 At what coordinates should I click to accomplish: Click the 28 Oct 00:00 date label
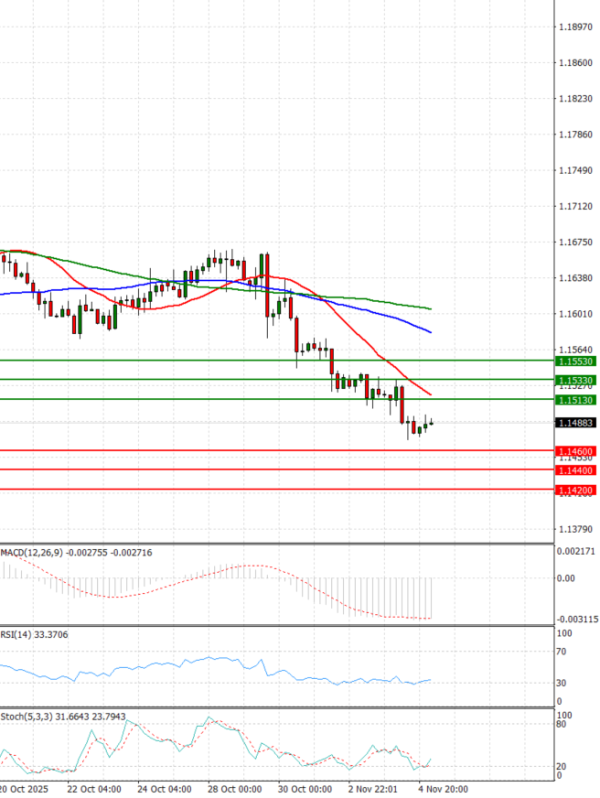pos(232,788)
